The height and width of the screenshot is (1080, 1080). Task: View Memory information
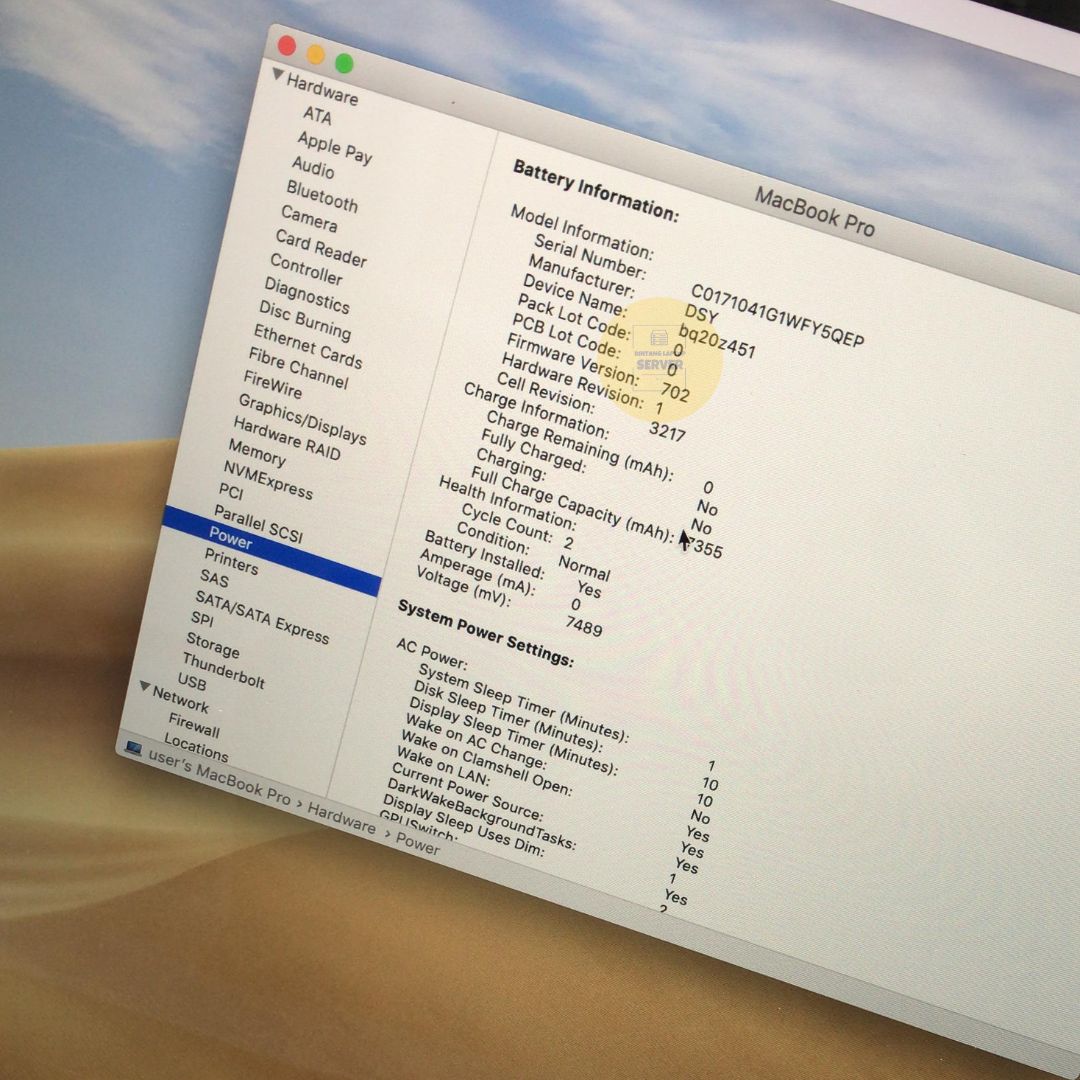pyautogui.click(x=256, y=453)
